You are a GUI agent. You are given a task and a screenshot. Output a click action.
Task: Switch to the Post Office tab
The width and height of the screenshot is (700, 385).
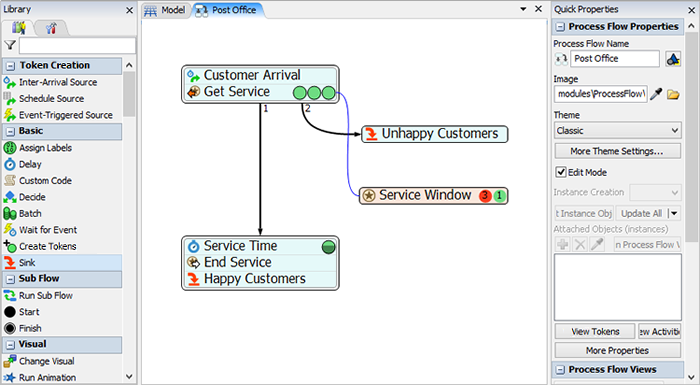click(227, 10)
